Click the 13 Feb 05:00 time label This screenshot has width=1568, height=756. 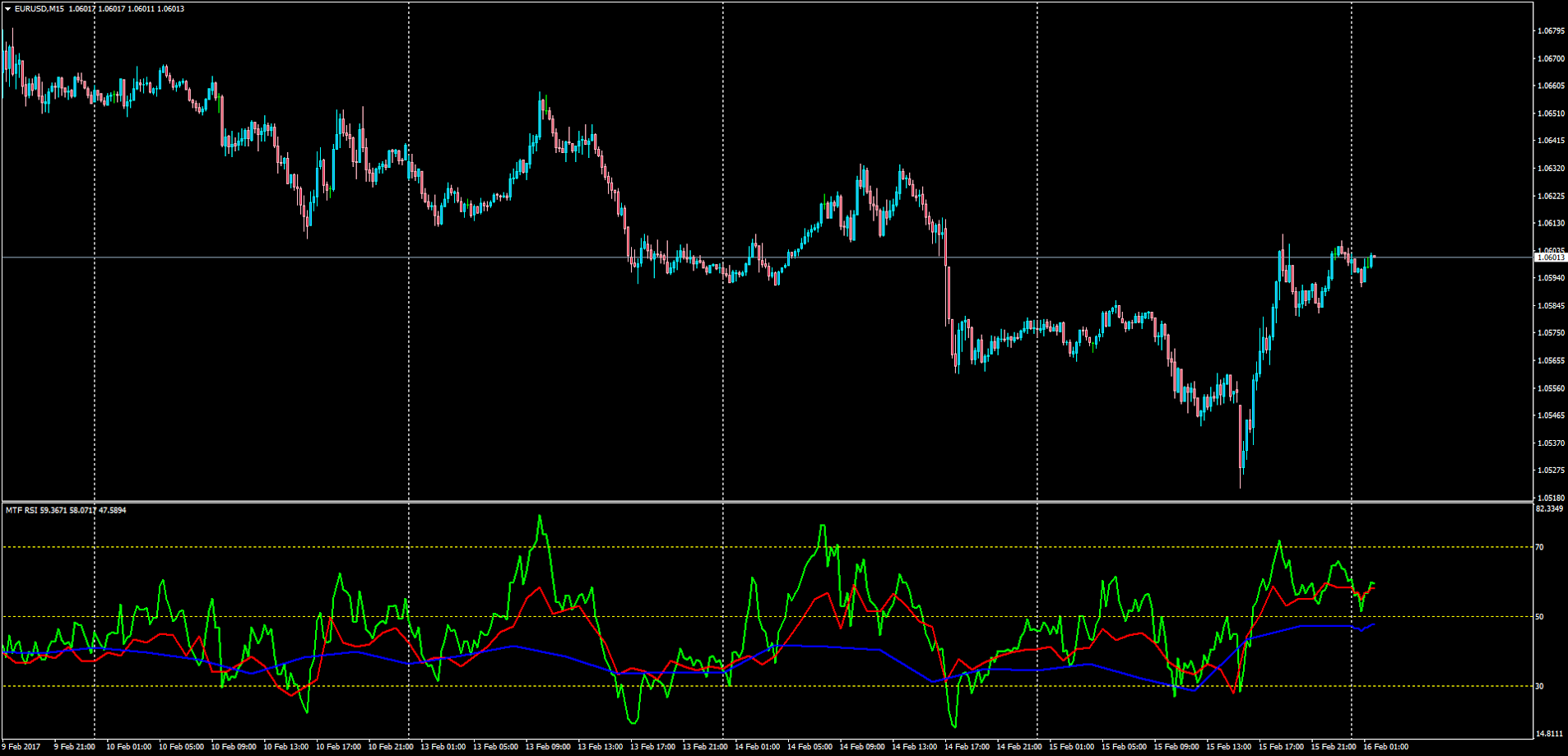(495, 747)
